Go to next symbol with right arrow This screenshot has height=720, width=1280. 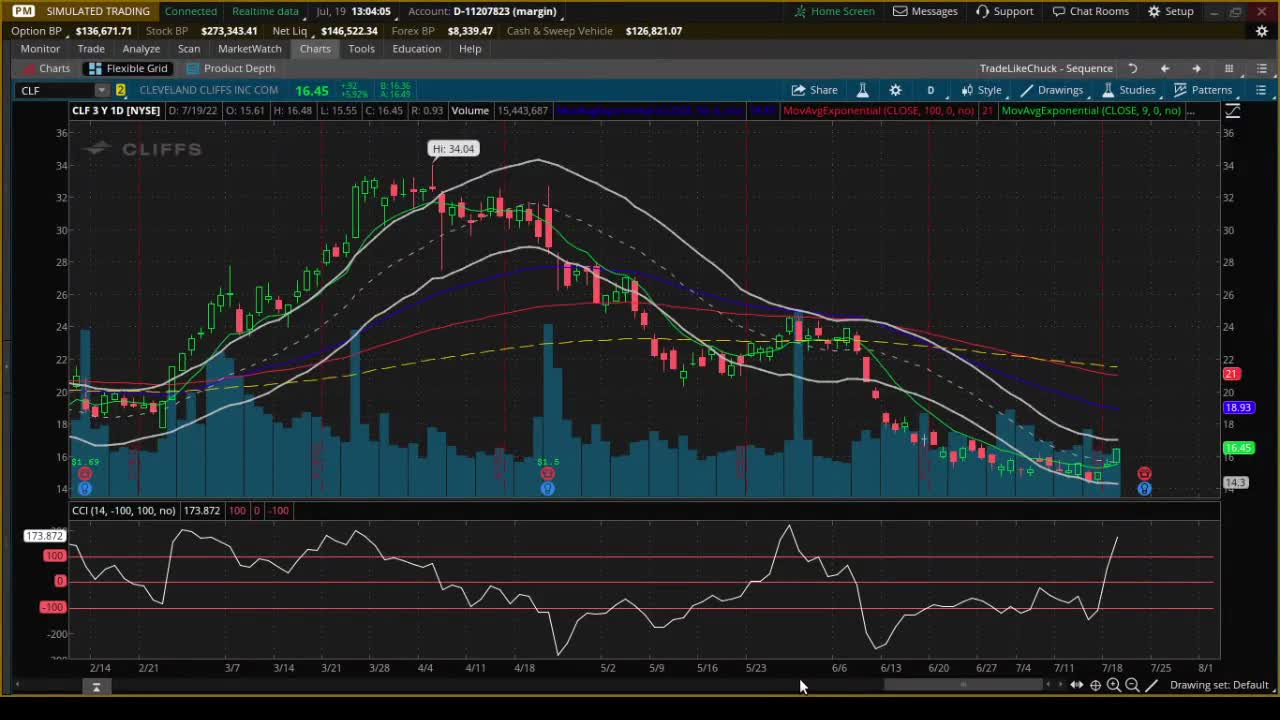click(1196, 68)
